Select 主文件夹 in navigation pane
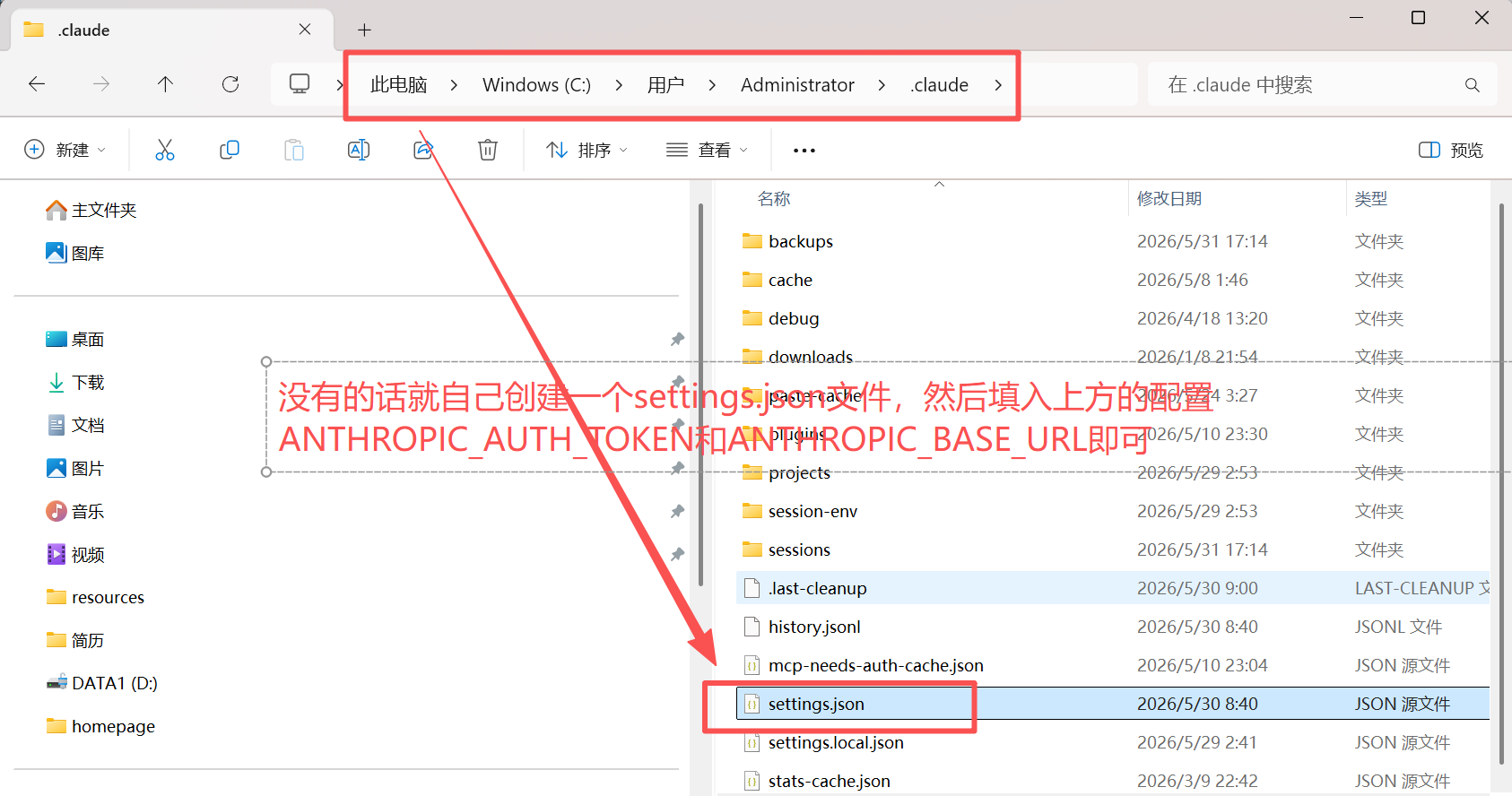The height and width of the screenshot is (796, 1512). point(91,210)
